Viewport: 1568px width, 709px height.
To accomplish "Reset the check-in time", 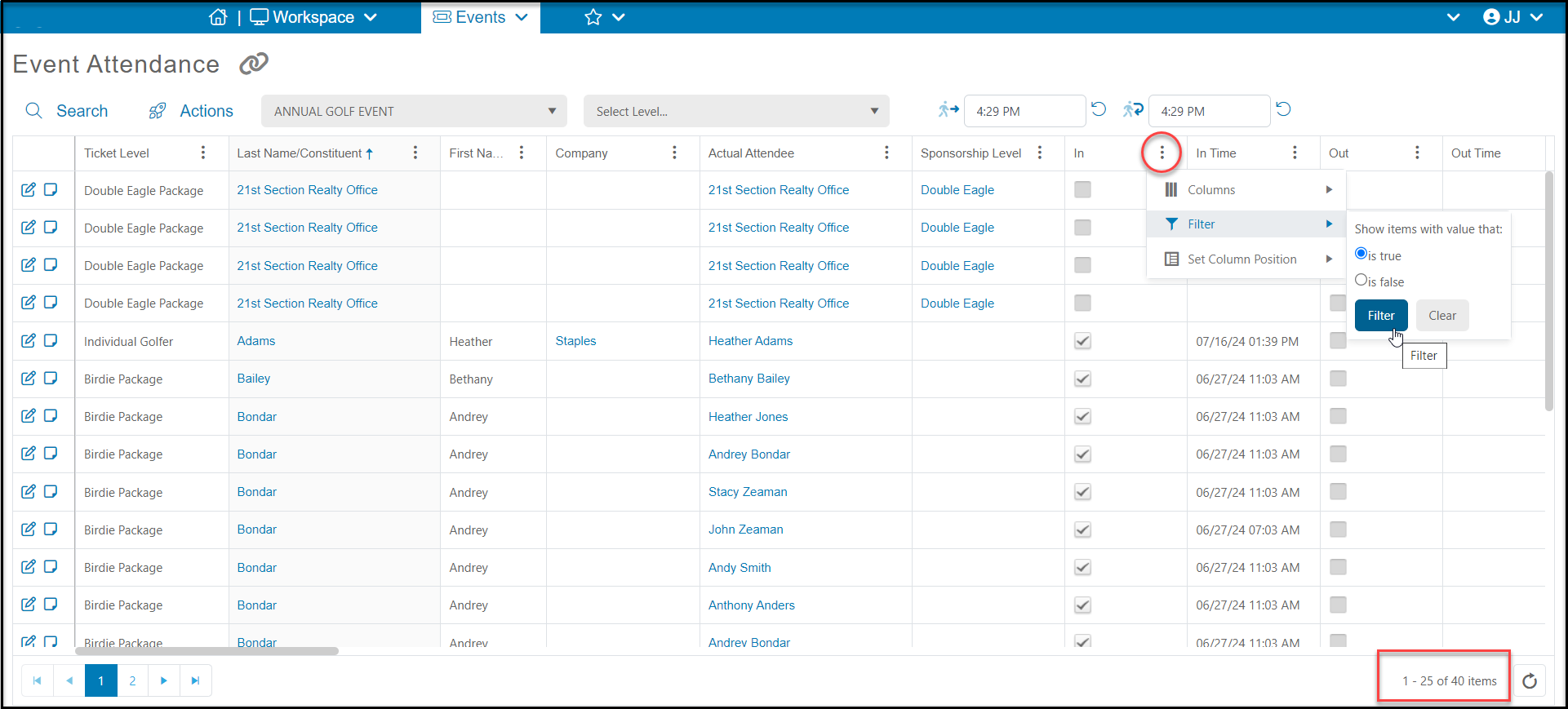I will [x=1099, y=109].
